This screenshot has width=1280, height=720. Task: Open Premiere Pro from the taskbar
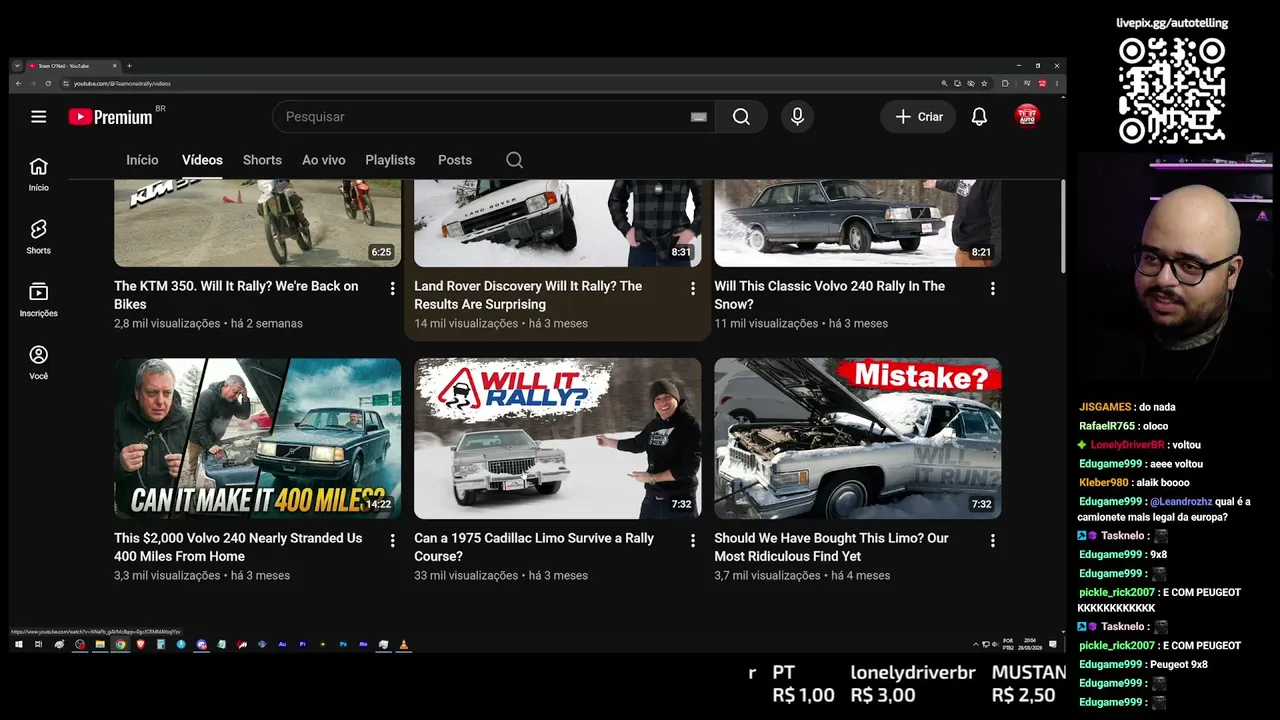pyautogui.click(x=302, y=645)
